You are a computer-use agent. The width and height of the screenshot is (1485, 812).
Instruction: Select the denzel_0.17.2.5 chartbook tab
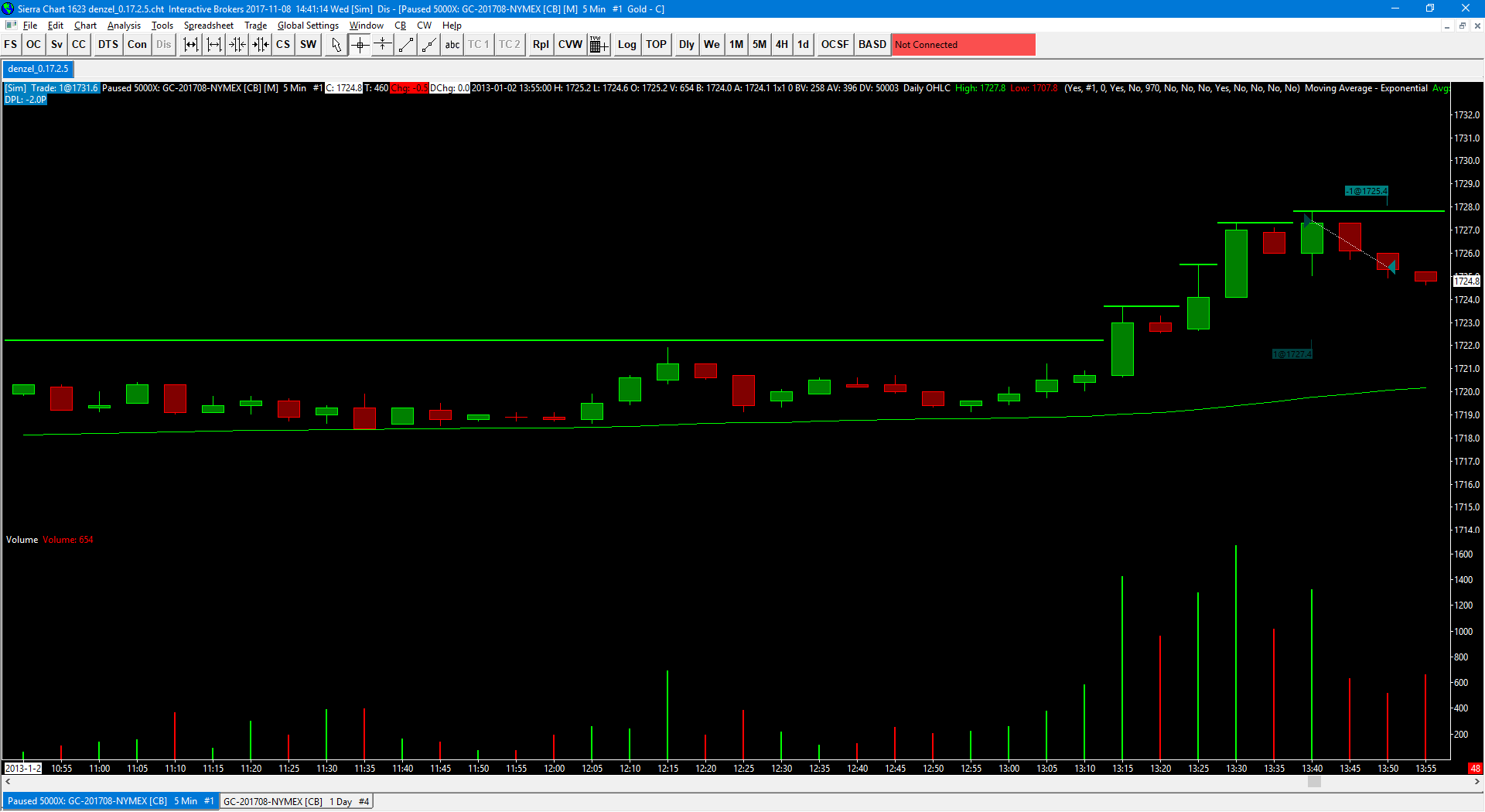click(38, 69)
